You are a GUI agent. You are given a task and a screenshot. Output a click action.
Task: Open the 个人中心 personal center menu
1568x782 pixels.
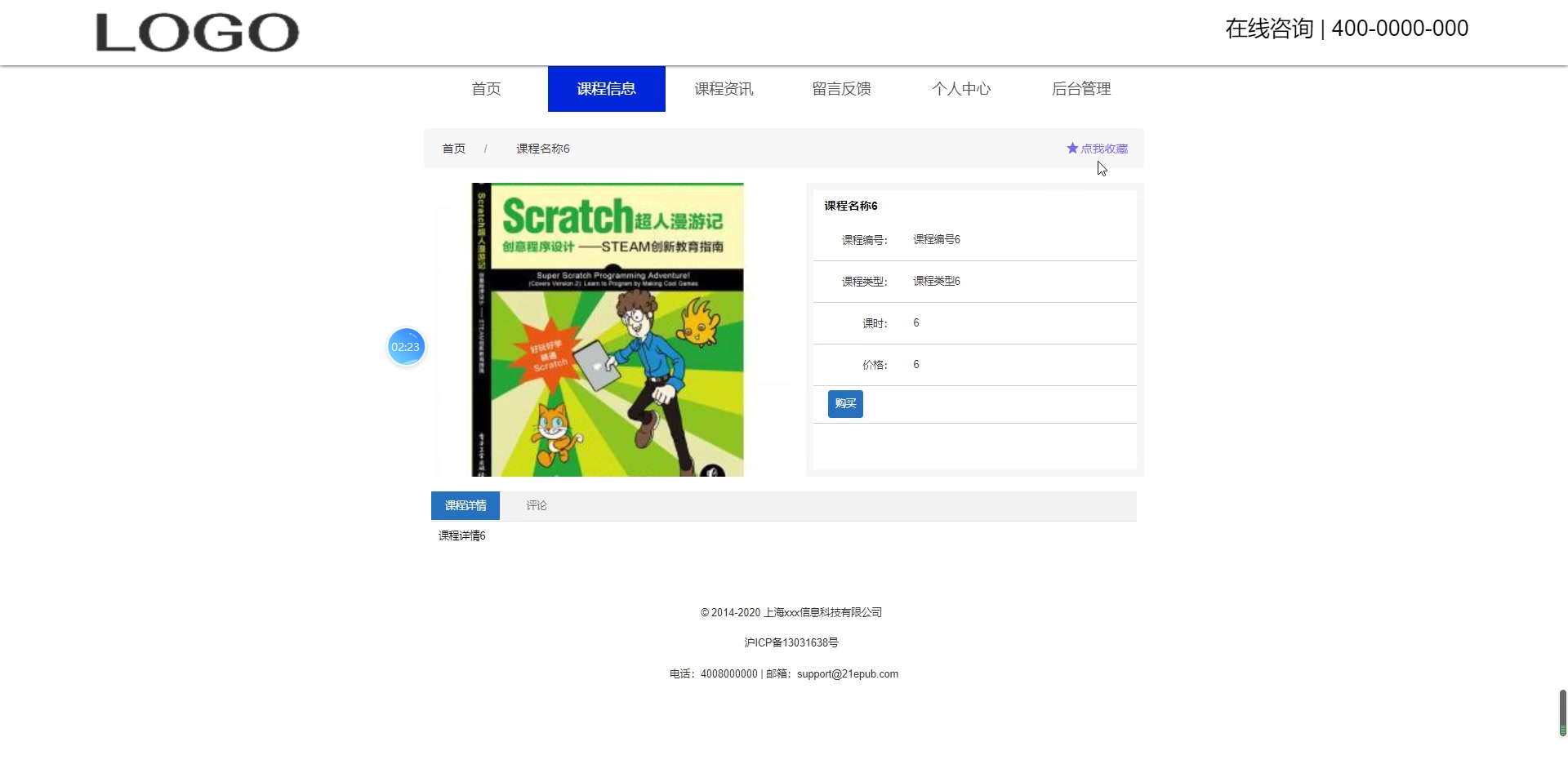[962, 89]
